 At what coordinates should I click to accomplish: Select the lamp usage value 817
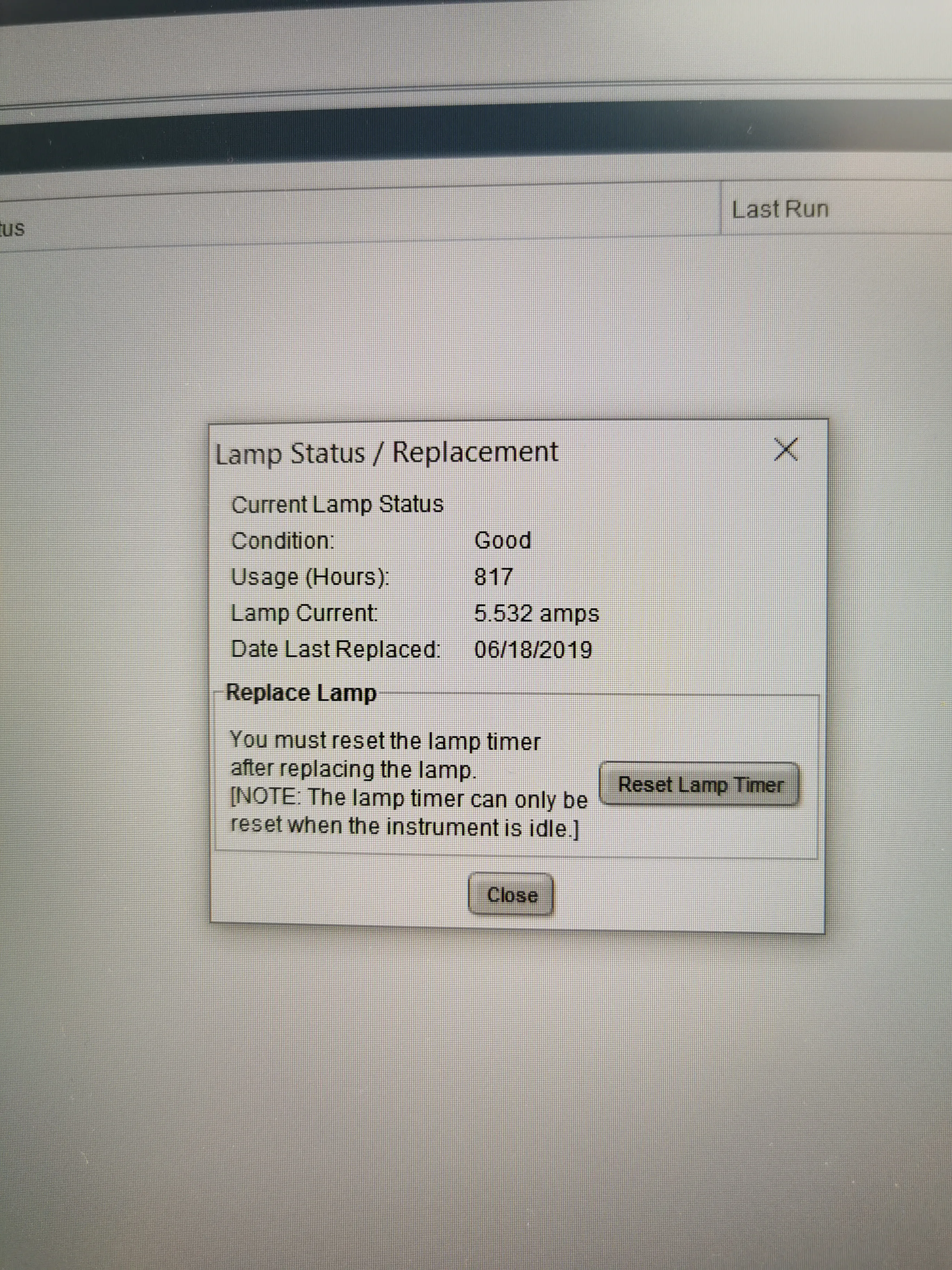coord(493,577)
